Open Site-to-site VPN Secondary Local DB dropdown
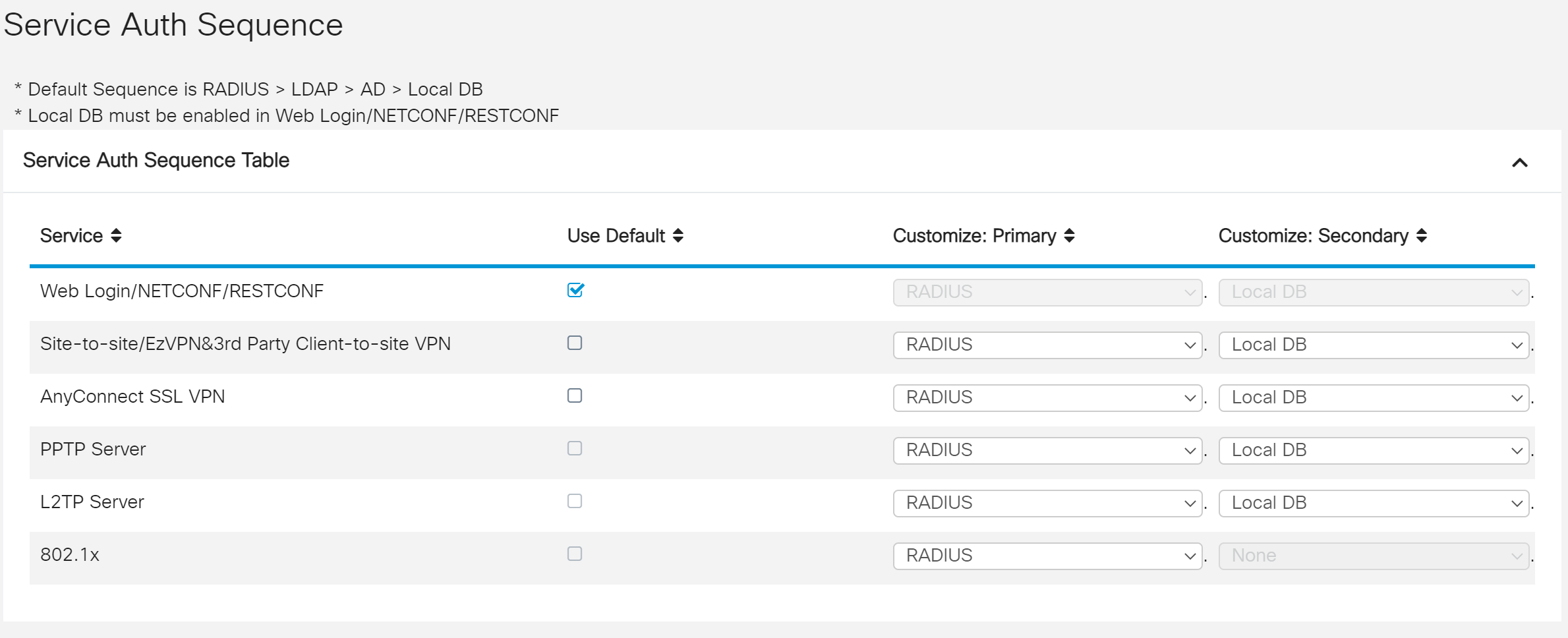The height and width of the screenshot is (638, 1568). (1374, 345)
